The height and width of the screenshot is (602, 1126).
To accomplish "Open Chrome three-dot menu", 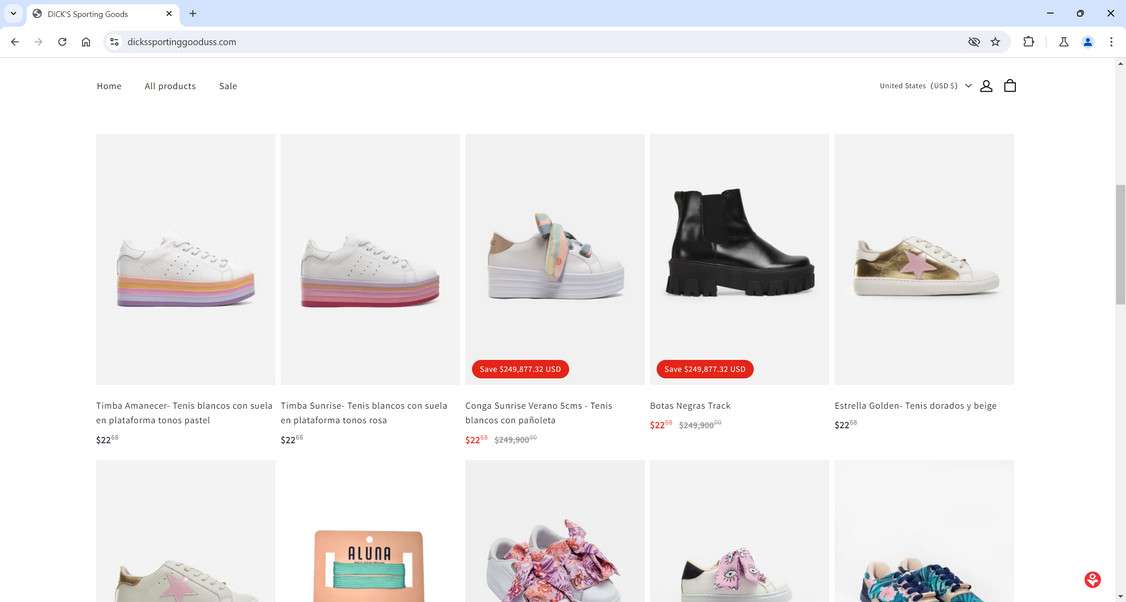I will click(x=1111, y=42).
